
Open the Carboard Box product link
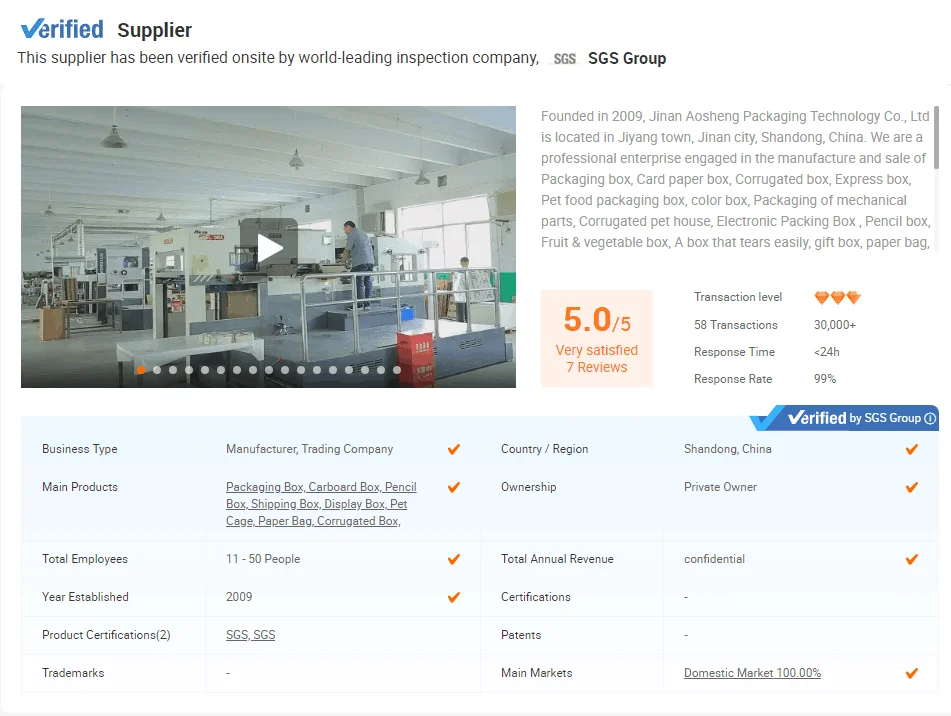point(344,487)
